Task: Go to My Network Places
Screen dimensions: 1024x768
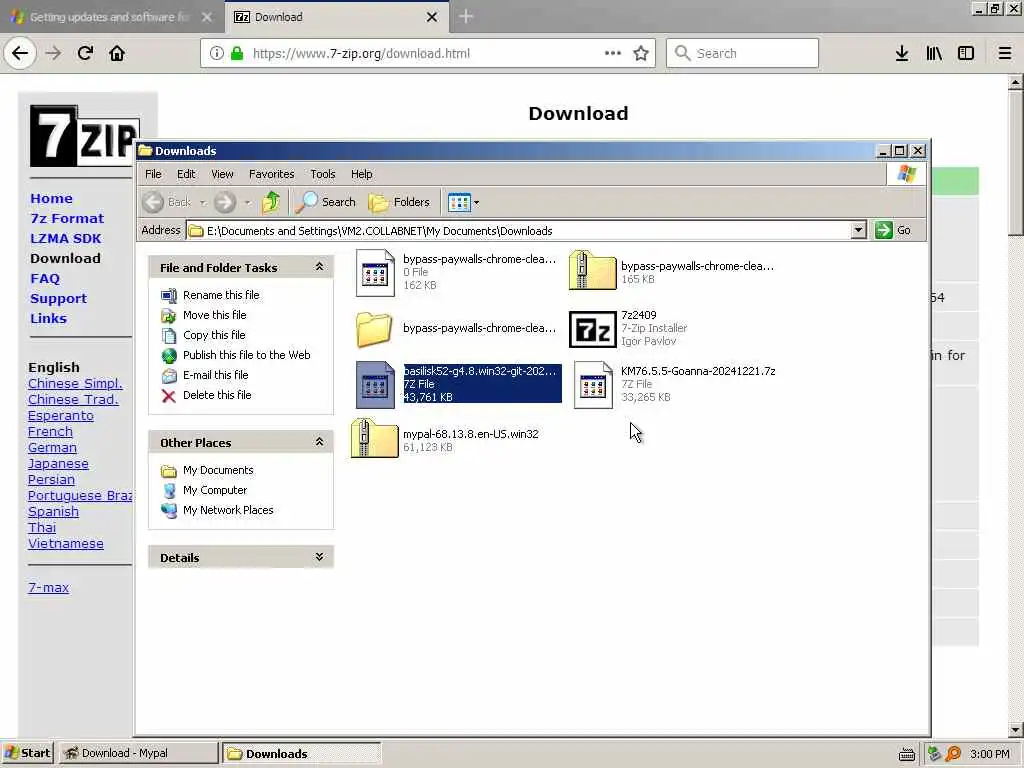Action: click(228, 510)
